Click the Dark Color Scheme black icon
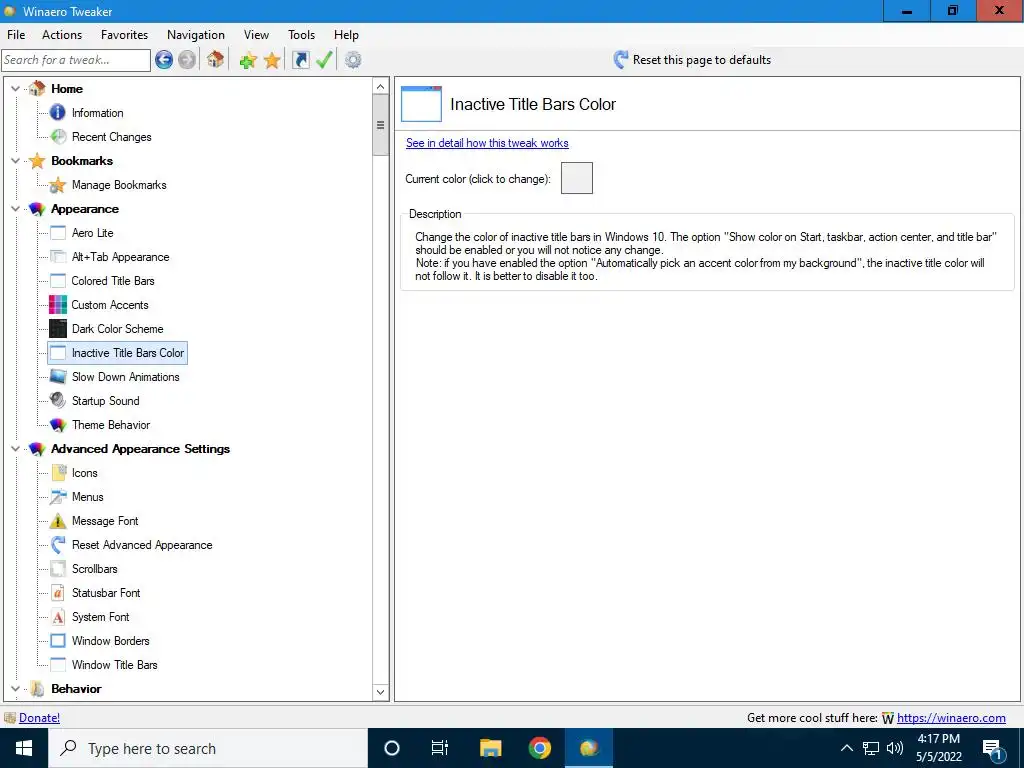The image size is (1024, 768). 57,328
